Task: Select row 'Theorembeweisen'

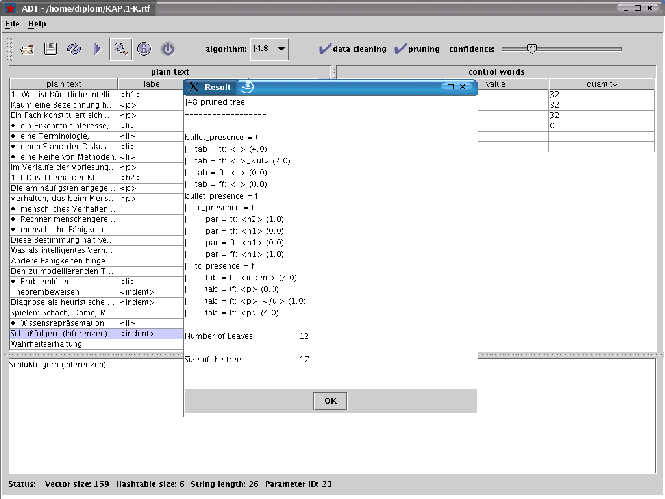Action: click(97, 292)
